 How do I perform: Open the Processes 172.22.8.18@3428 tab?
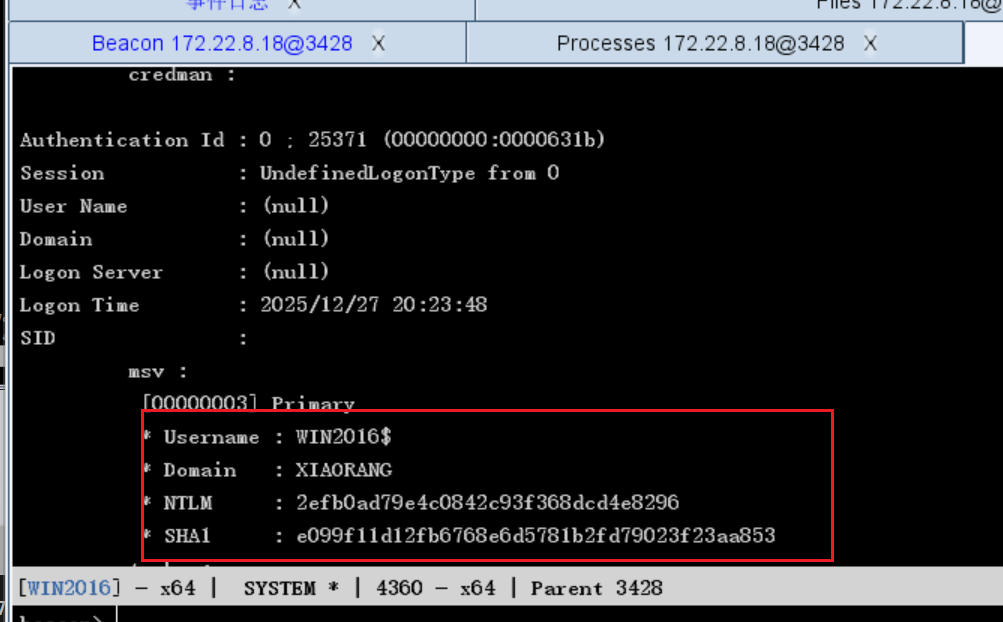click(x=700, y=44)
